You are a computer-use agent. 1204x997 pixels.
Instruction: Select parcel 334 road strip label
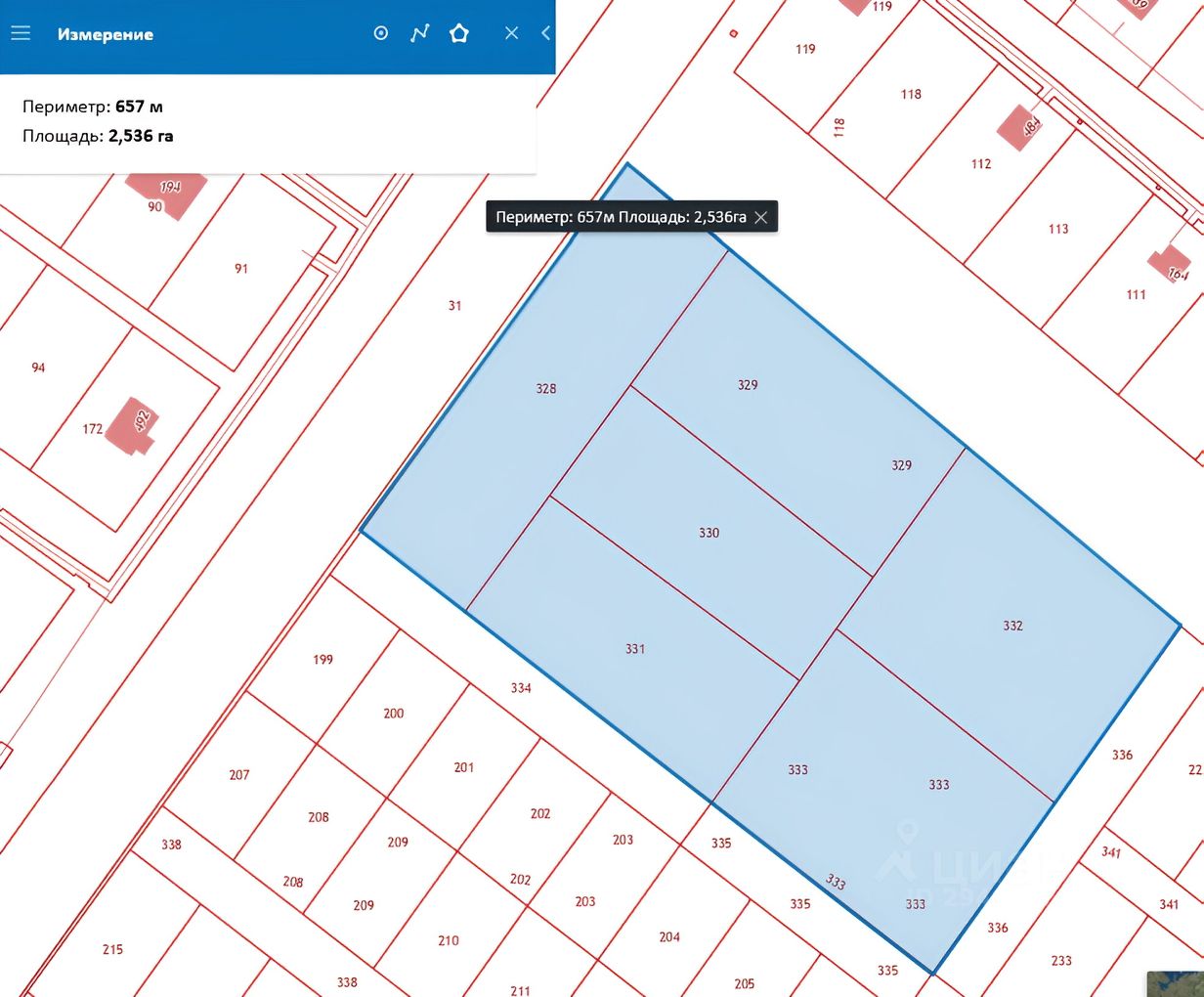521,688
